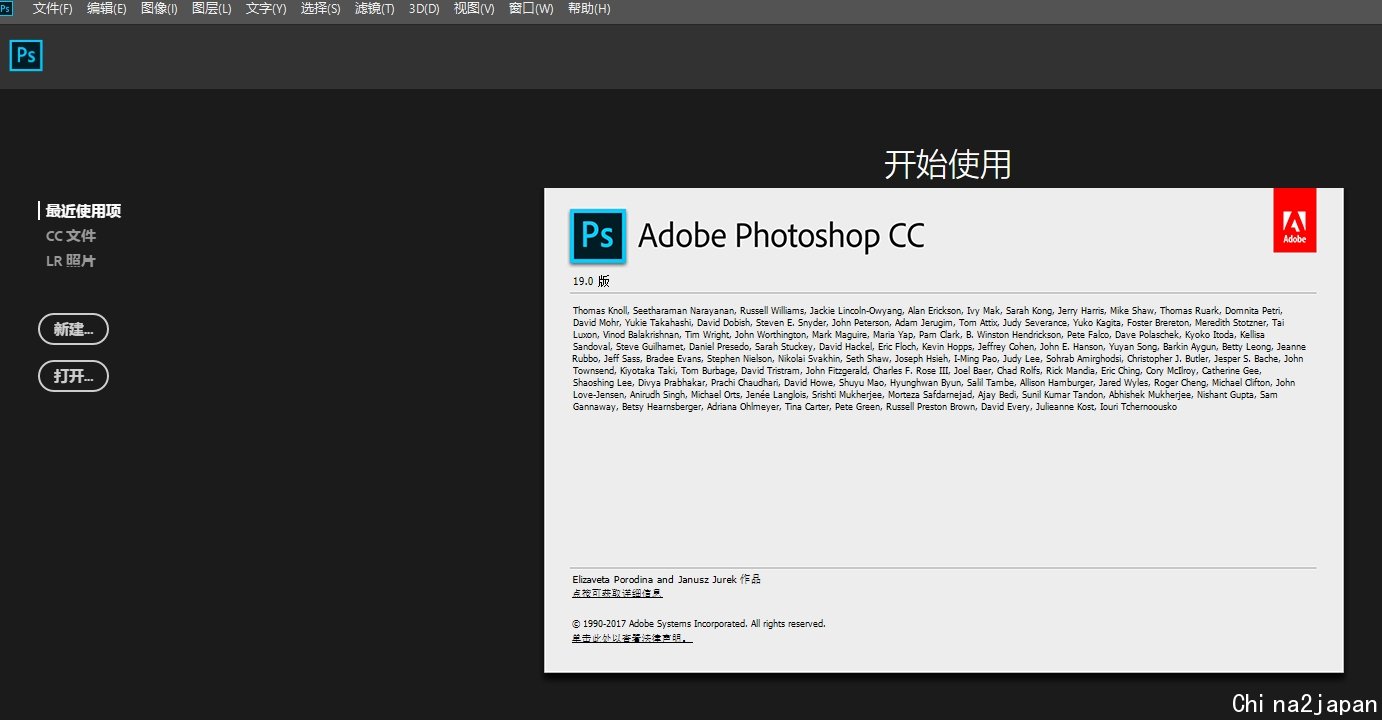Open the 帮助(H) menu
Image resolution: width=1382 pixels, height=720 pixels.
(588, 9)
